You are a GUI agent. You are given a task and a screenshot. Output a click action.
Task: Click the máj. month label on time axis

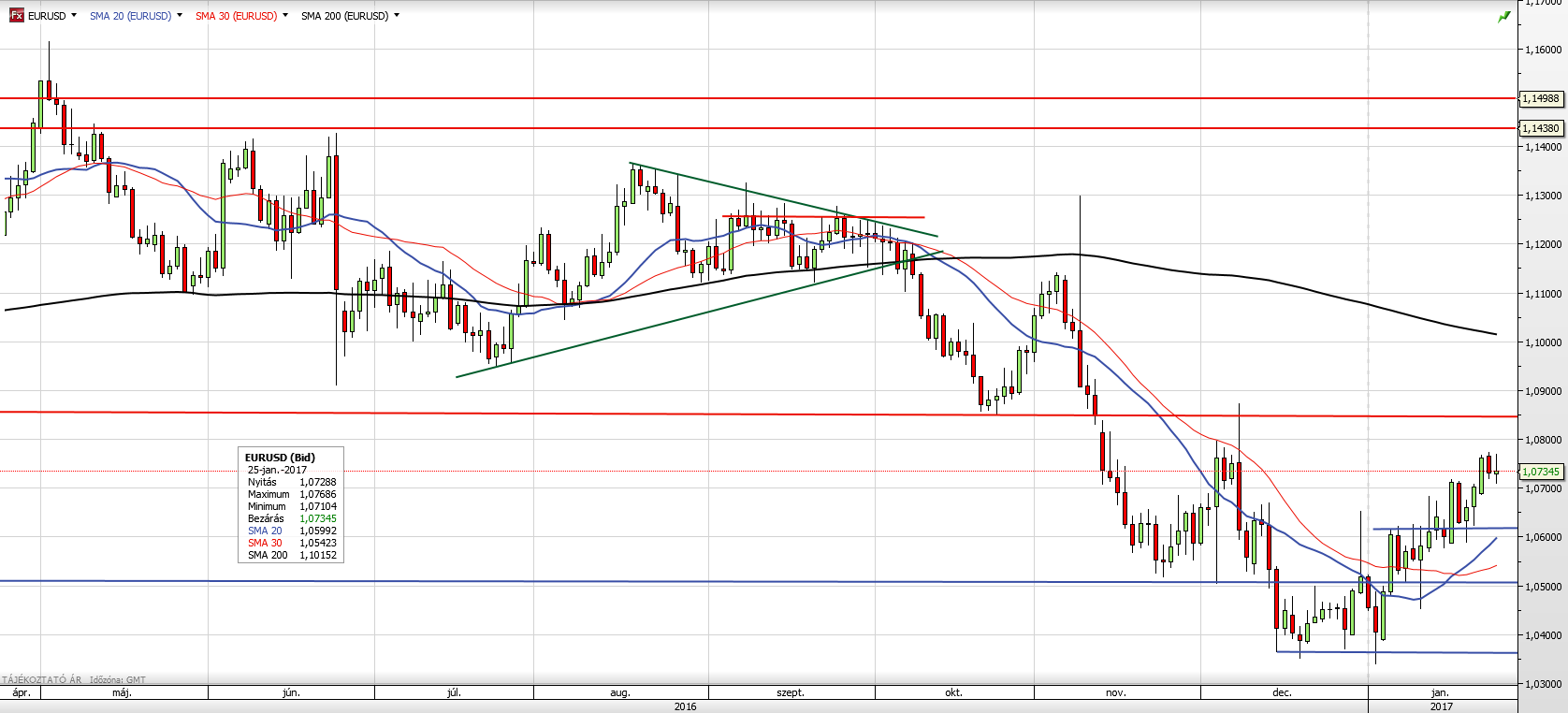pos(122,692)
